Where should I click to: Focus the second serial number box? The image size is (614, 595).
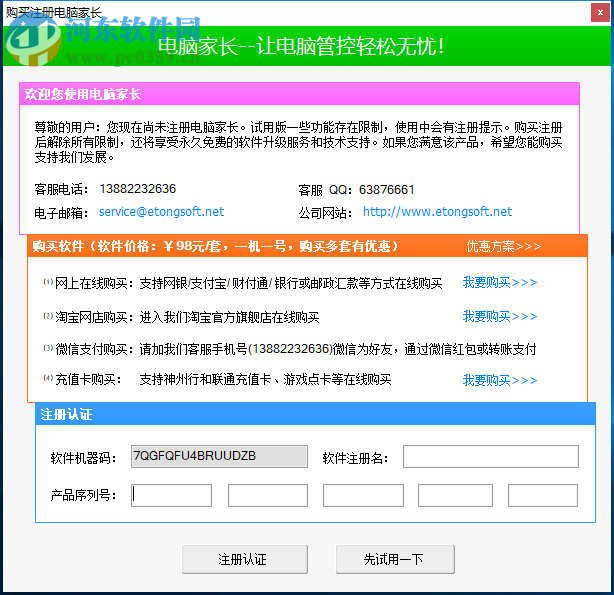point(268,496)
